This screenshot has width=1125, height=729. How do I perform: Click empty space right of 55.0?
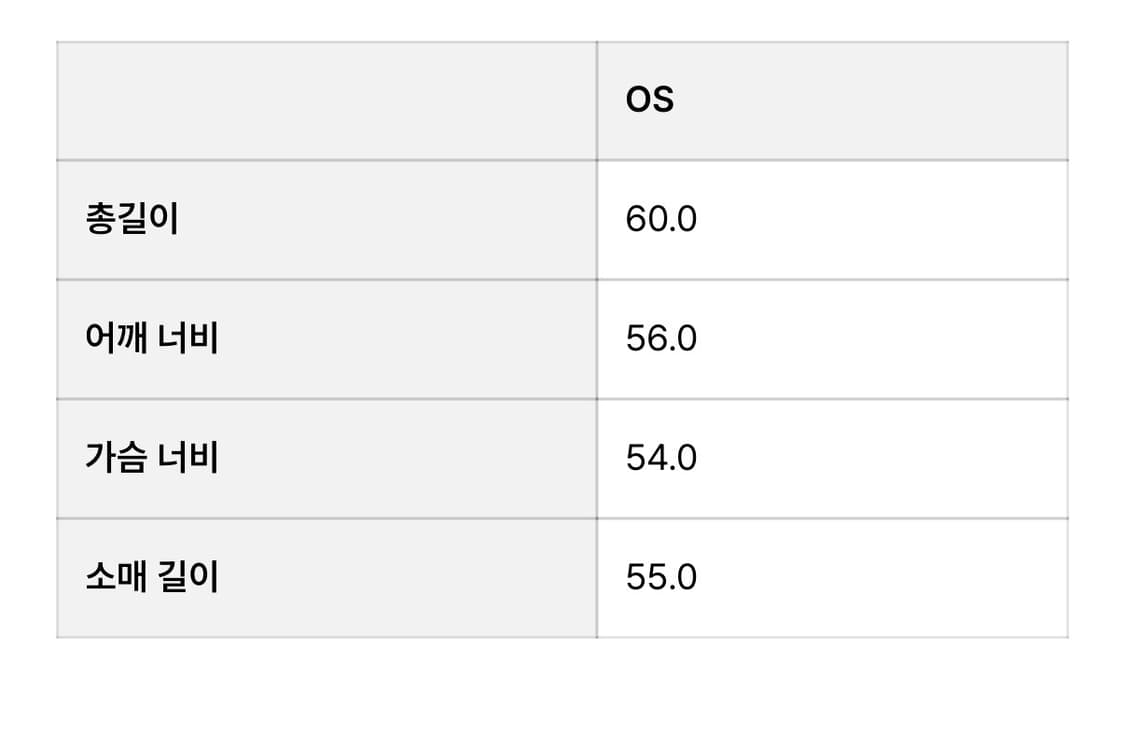(880, 578)
